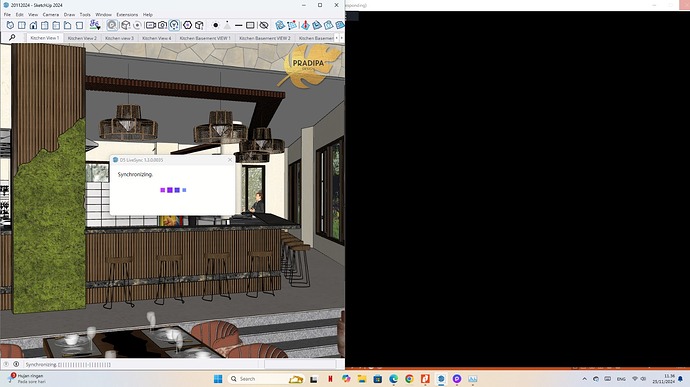Open Netflix from the taskbar

click(330, 379)
